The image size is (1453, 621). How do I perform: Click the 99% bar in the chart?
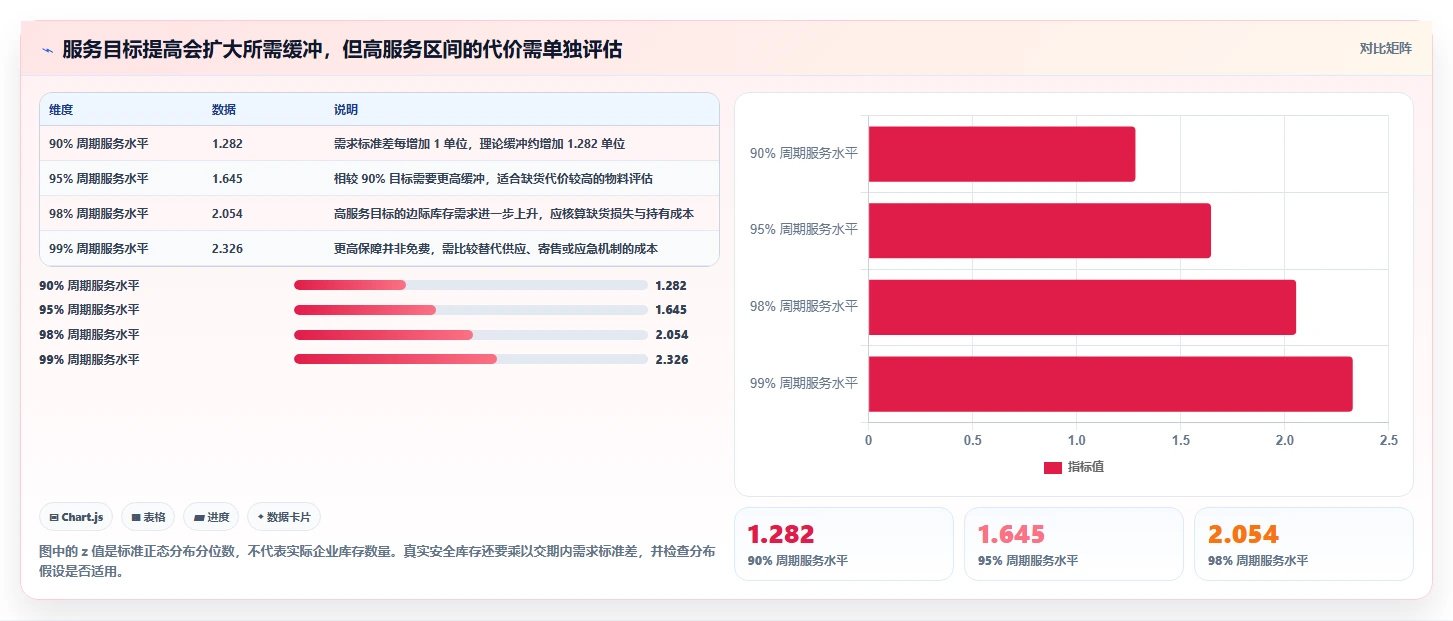[x=1110, y=384]
